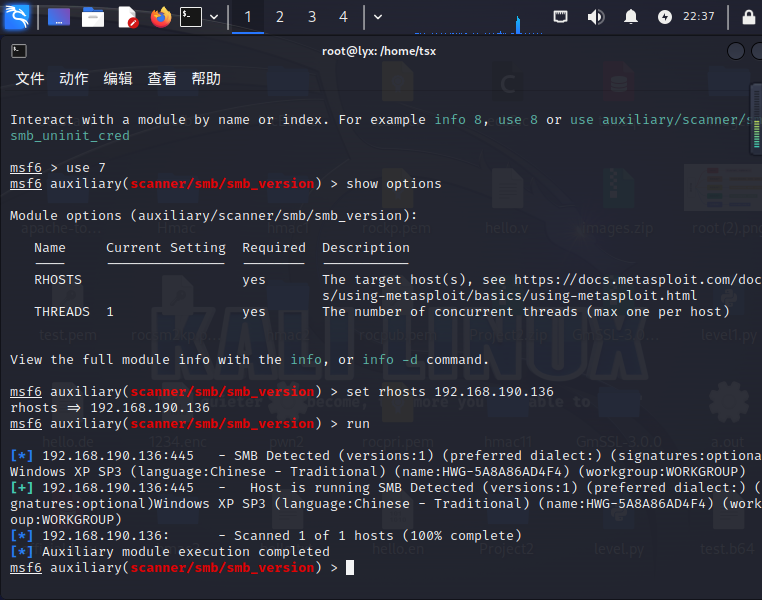
Task: Open the 帮助 menu
Action: point(206,78)
